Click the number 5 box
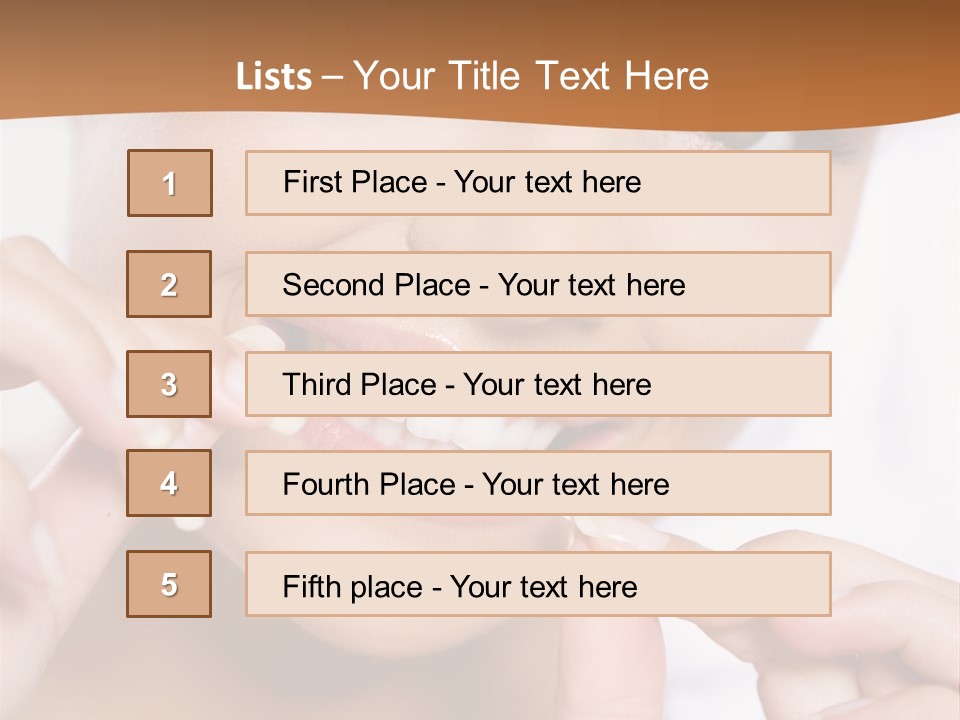 [x=169, y=584]
